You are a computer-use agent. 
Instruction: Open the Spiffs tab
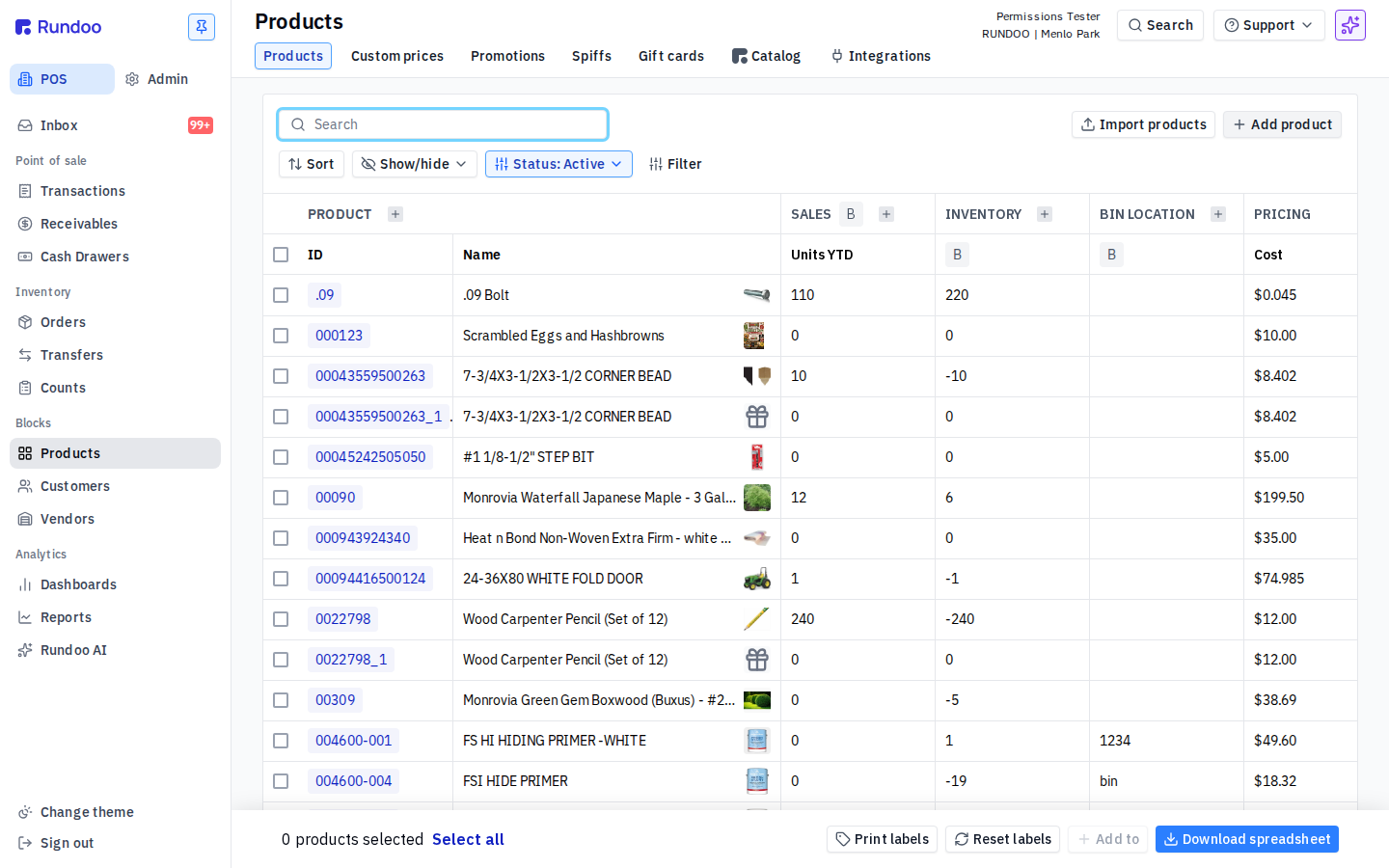(591, 56)
